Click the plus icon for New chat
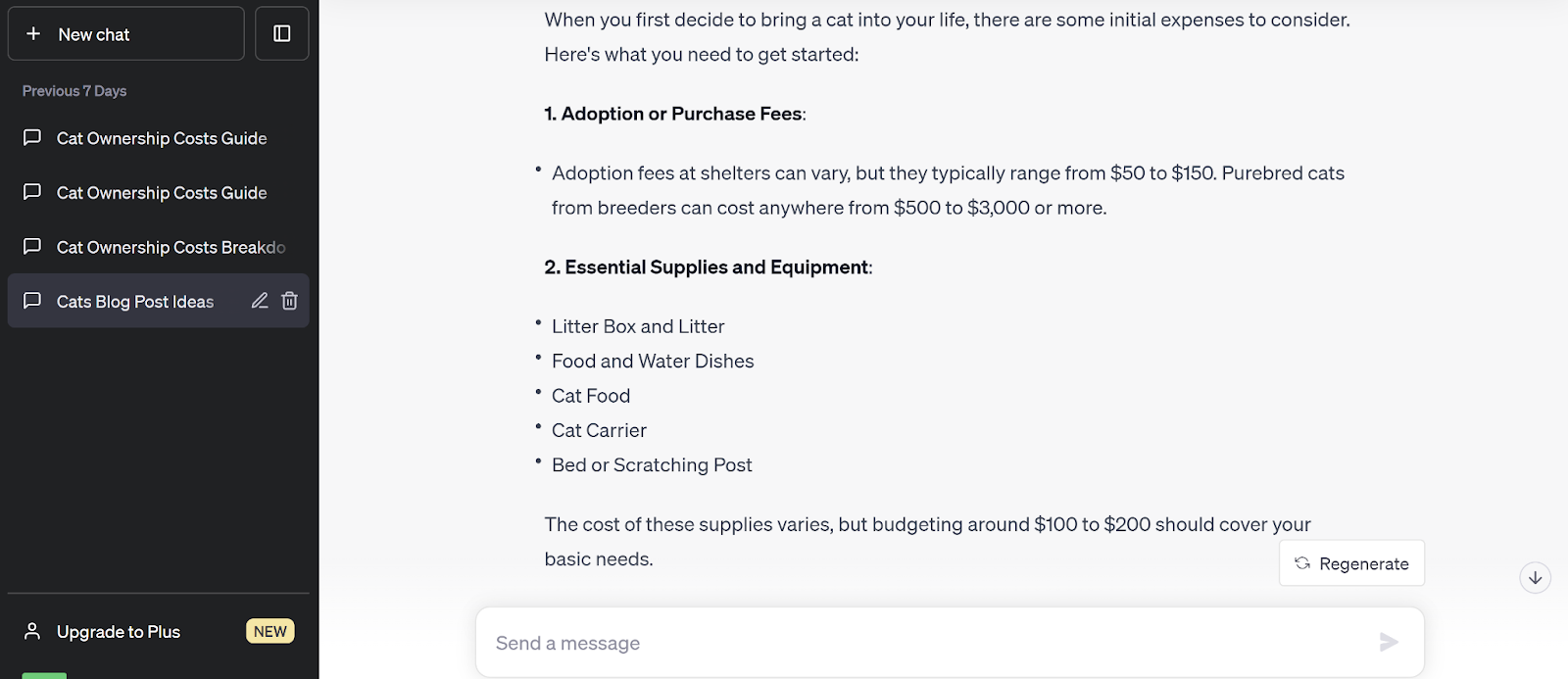 [x=33, y=34]
